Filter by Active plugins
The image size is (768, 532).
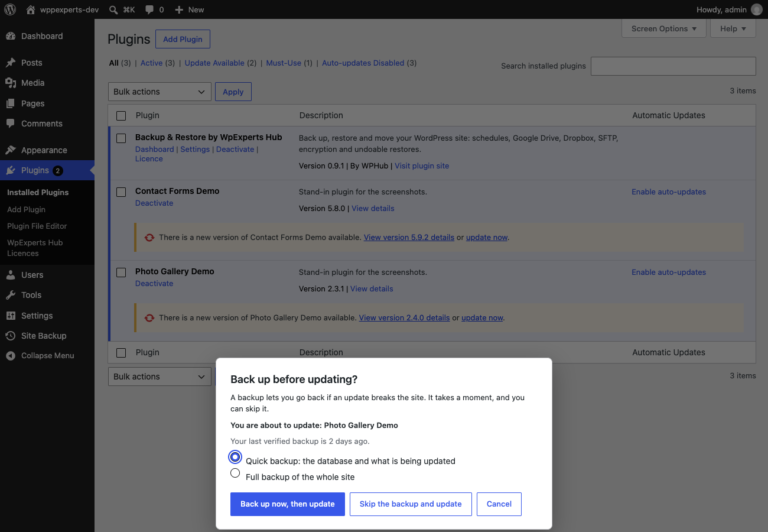pos(151,63)
